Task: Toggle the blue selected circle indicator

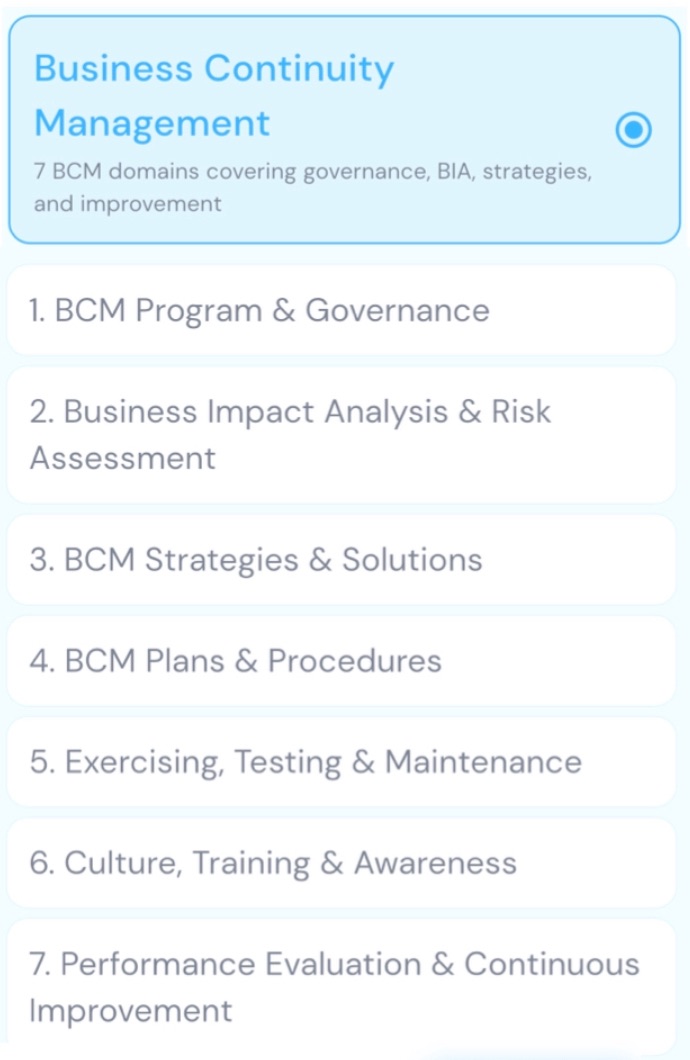Action: click(x=633, y=129)
